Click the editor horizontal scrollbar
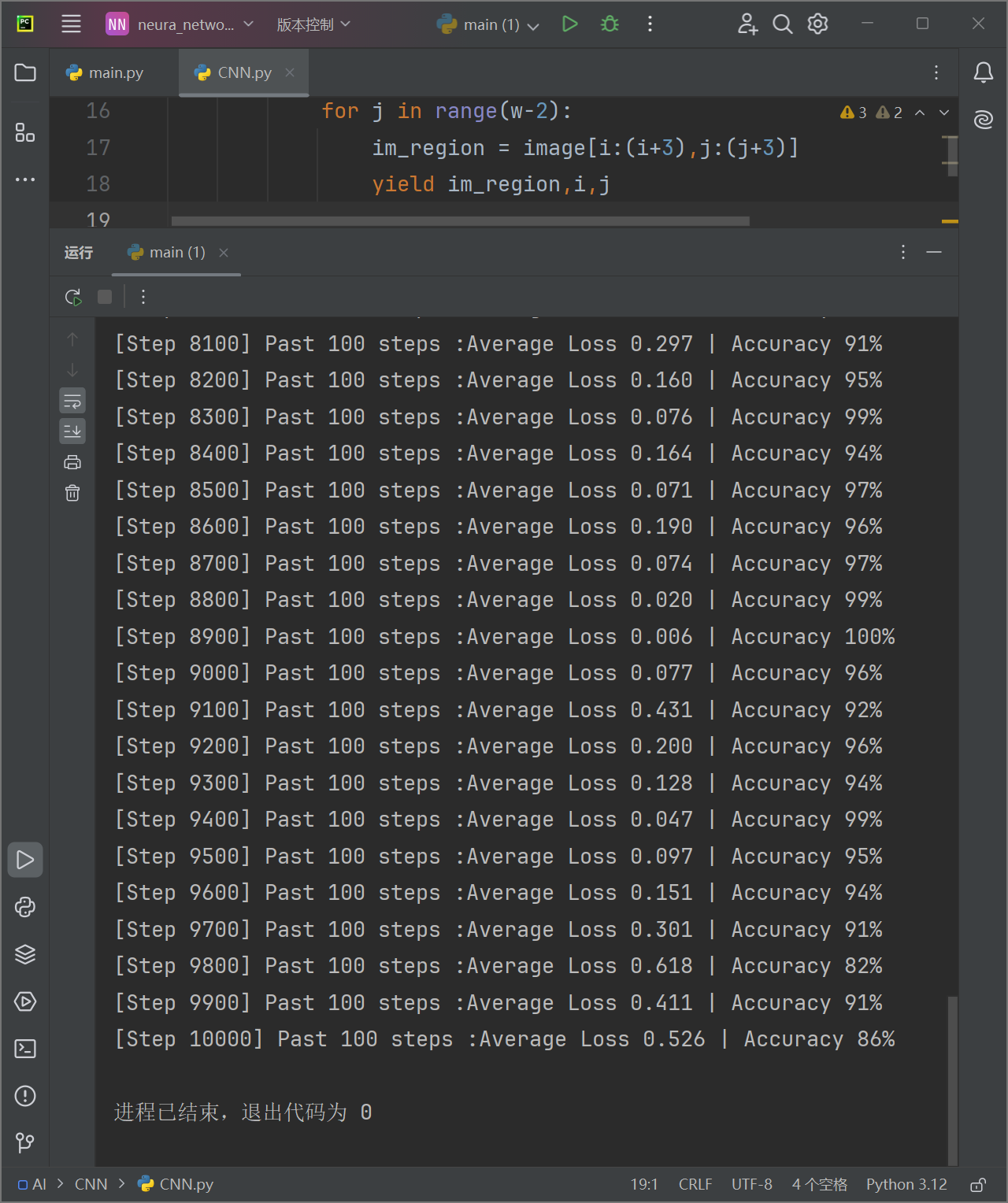The width and height of the screenshot is (1008, 1203). tap(460, 221)
